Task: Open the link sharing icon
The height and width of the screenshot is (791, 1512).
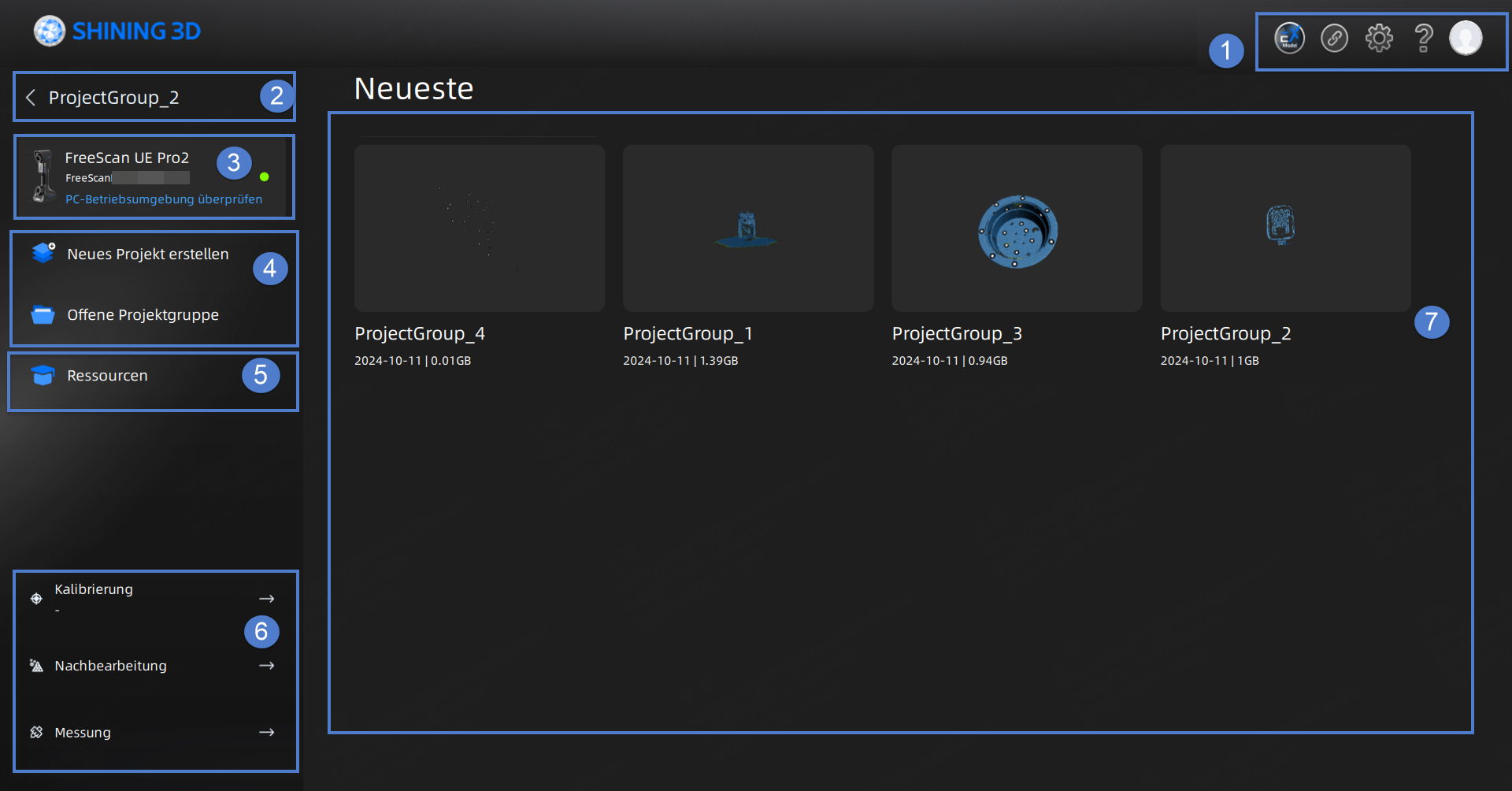Action: 1334,38
